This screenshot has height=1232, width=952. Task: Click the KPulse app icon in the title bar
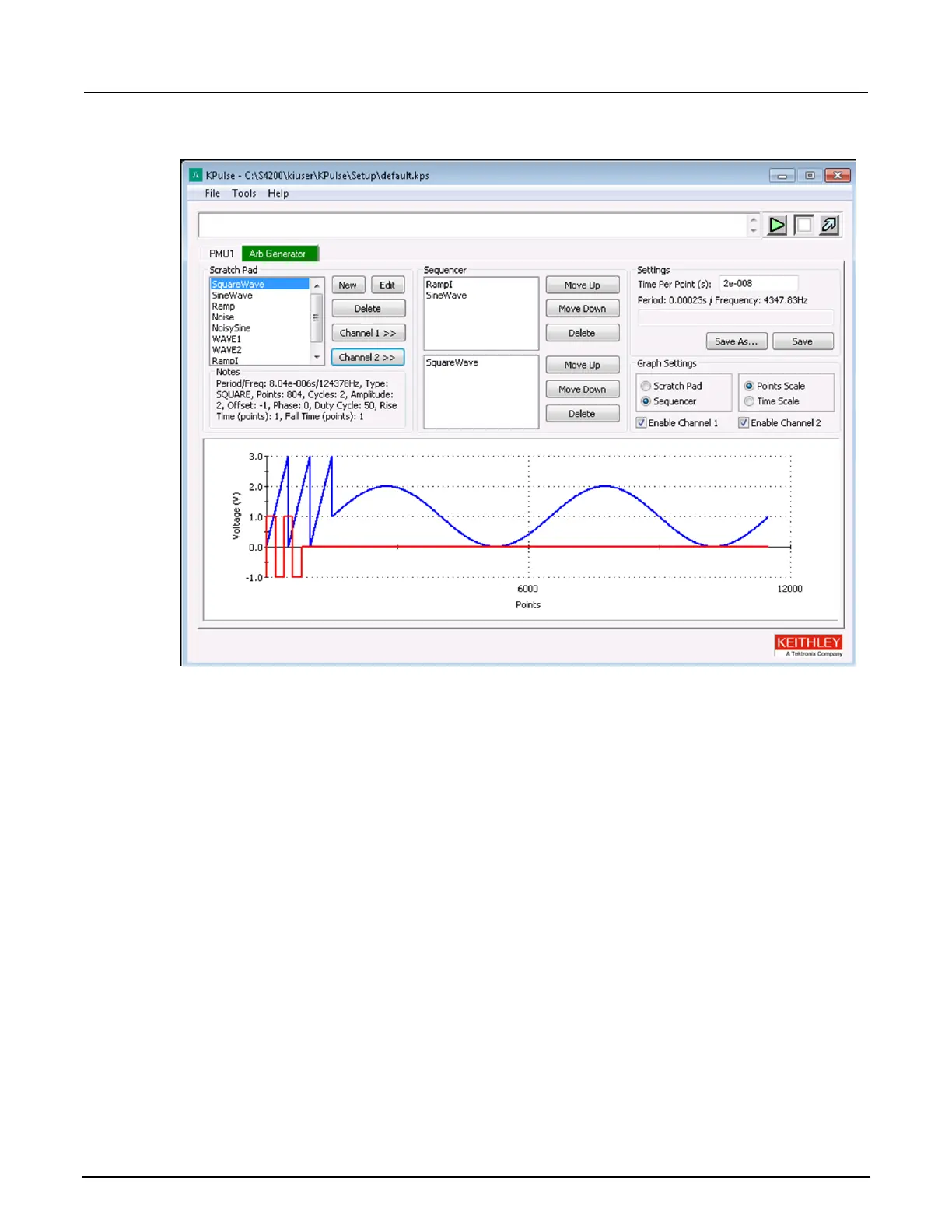pos(196,175)
